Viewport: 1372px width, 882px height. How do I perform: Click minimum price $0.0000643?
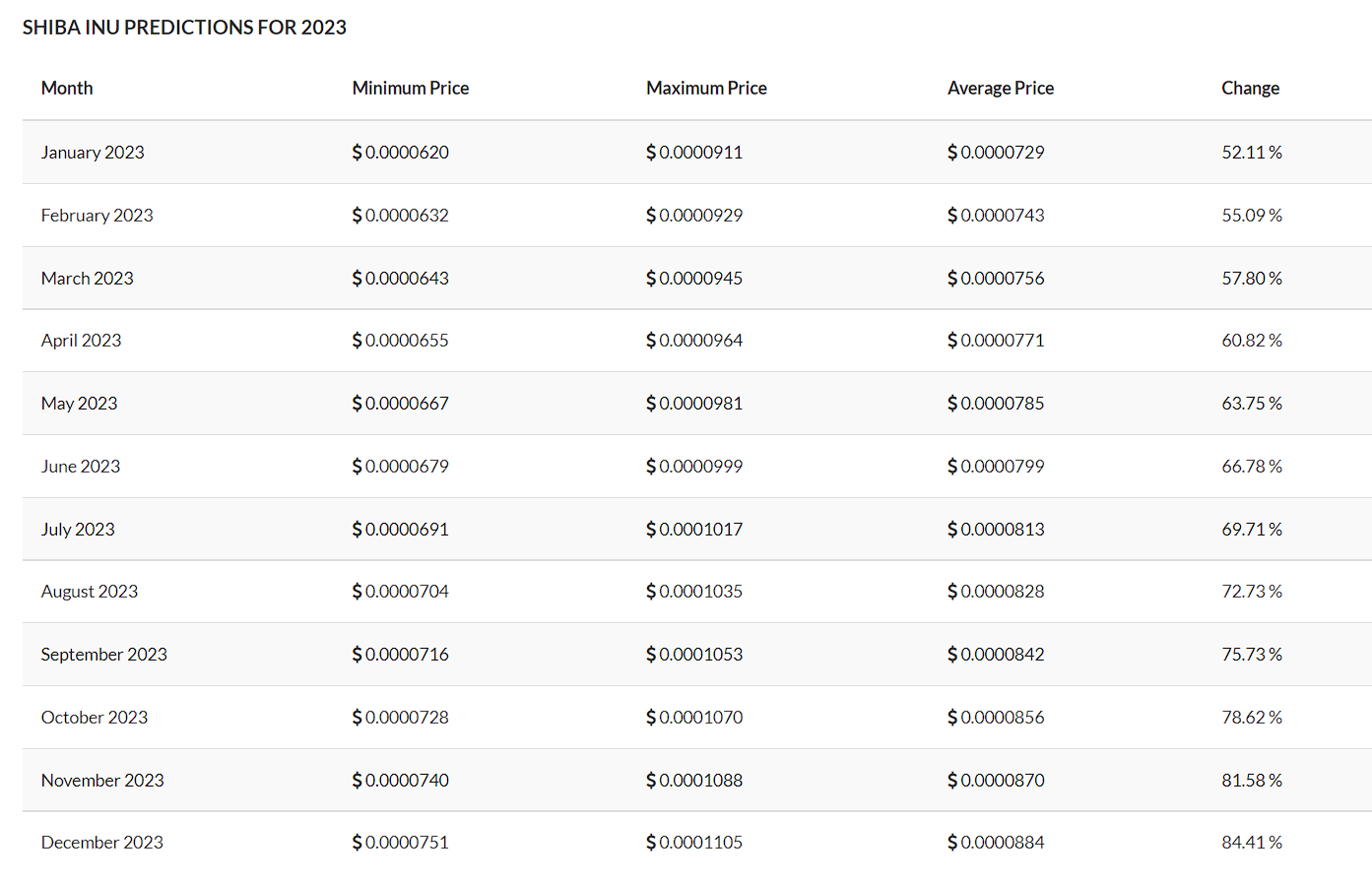401,278
